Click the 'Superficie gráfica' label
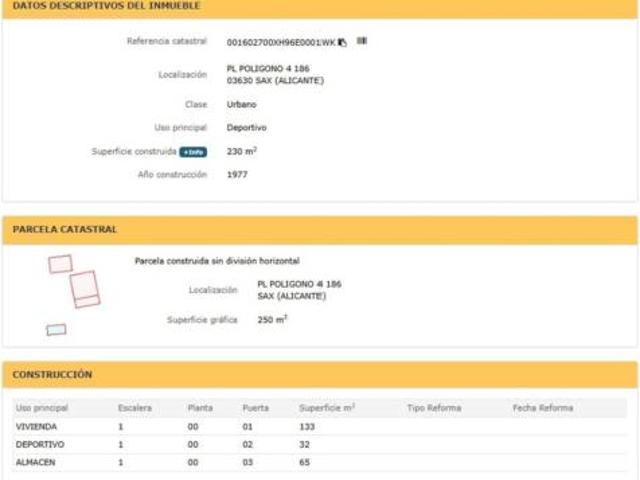Viewport: 640px width, 480px height. pyautogui.click(x=202, y=320)
